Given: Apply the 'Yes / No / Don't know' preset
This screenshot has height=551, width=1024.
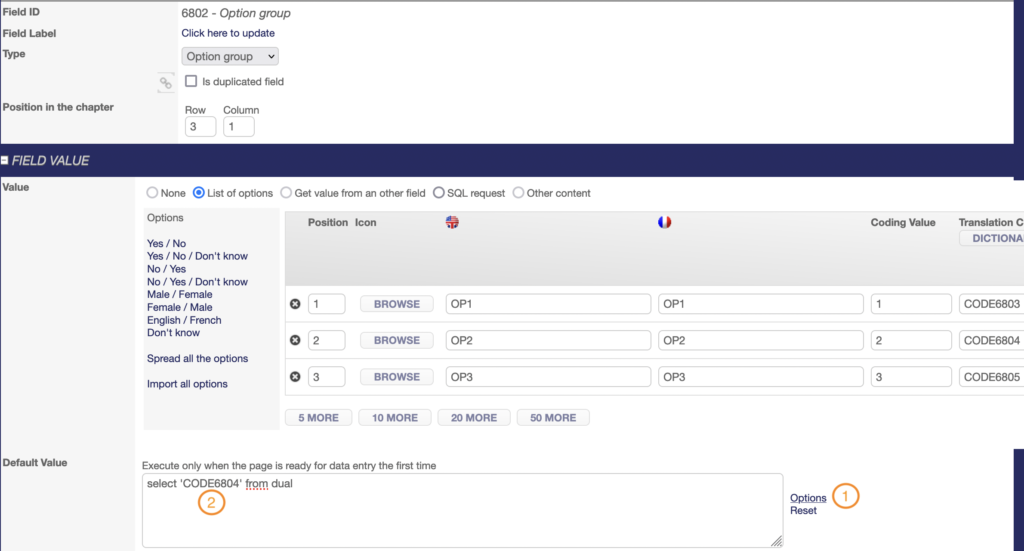Looking at the screenshot, I should (197, 256).
